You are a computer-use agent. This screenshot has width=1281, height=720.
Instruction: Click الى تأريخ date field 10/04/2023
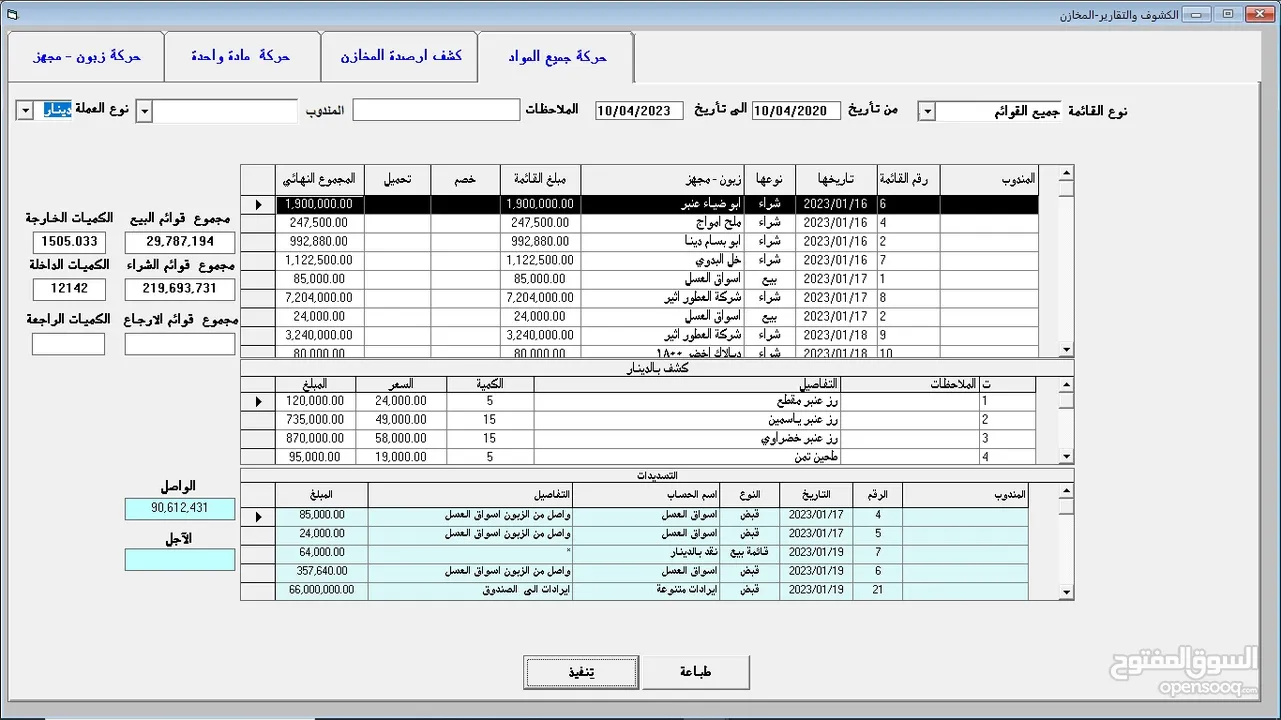tap(639, 111)
